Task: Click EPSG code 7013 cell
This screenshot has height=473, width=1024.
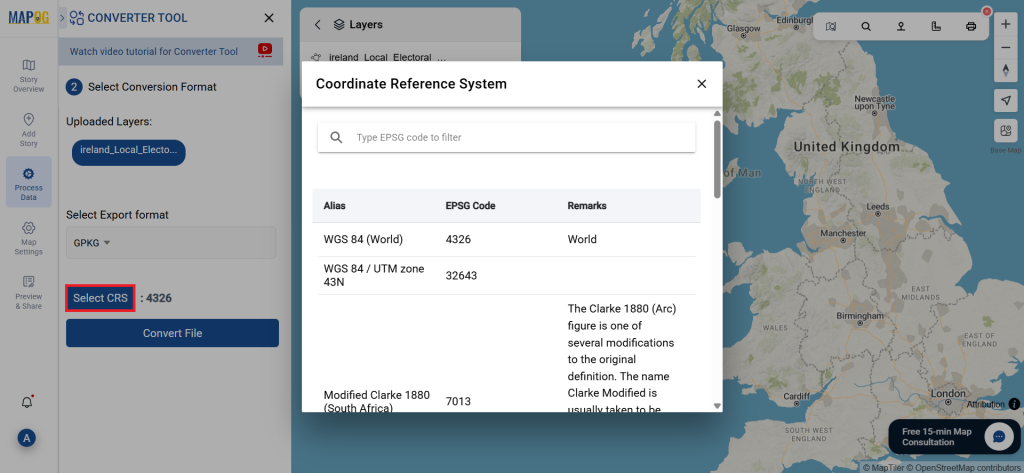Action: 458,401
